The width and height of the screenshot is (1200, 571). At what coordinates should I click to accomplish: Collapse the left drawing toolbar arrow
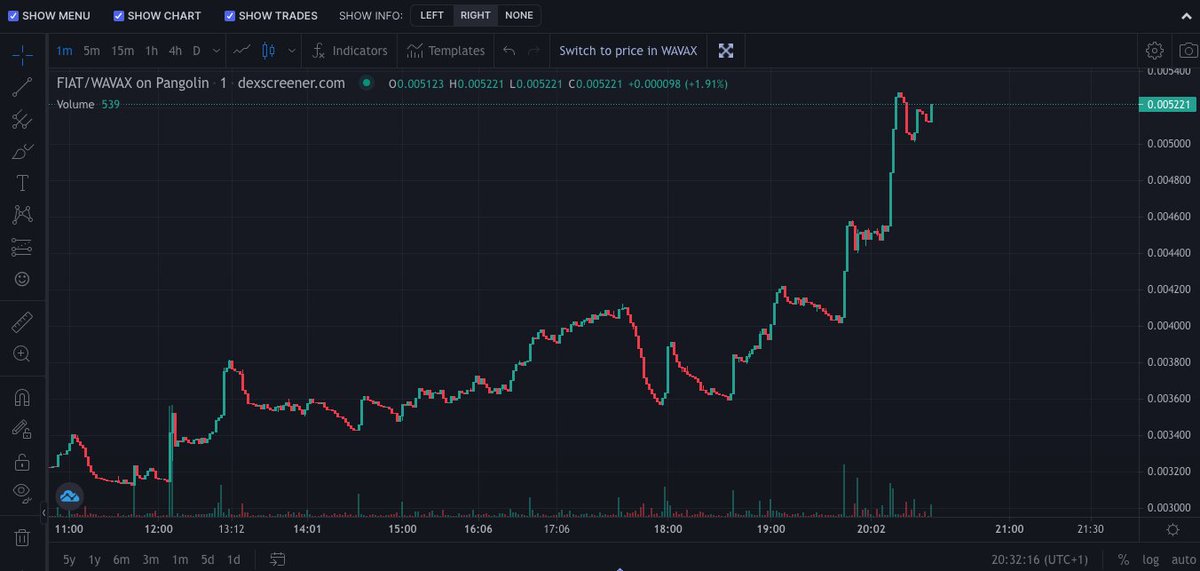tap(44, 511)
